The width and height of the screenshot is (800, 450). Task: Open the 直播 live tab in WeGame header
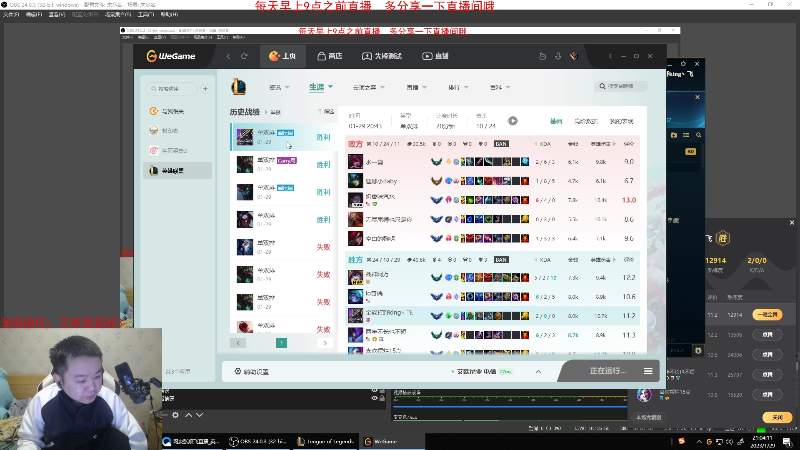(x=435, y=56)
